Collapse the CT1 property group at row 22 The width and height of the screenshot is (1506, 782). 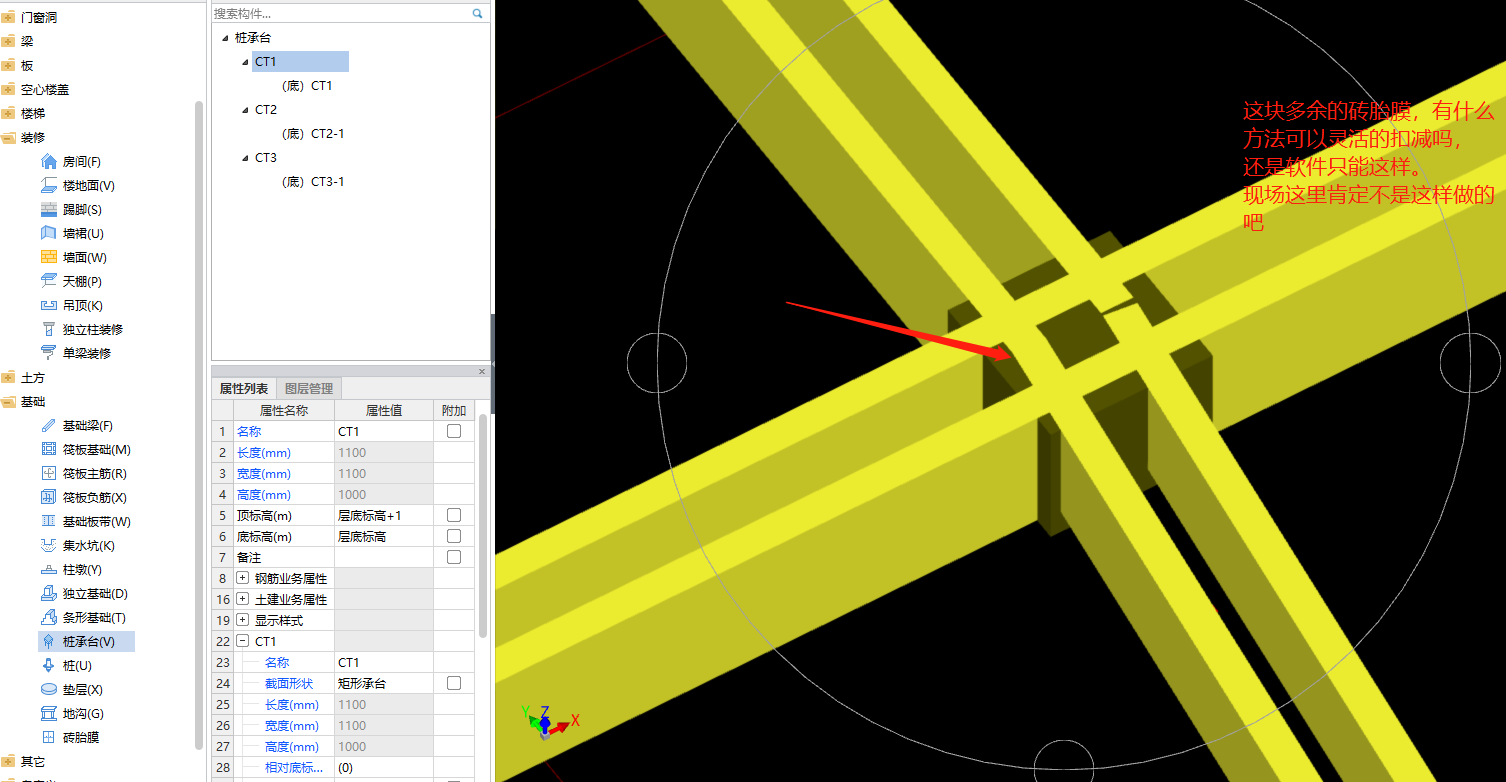point(243,641)
